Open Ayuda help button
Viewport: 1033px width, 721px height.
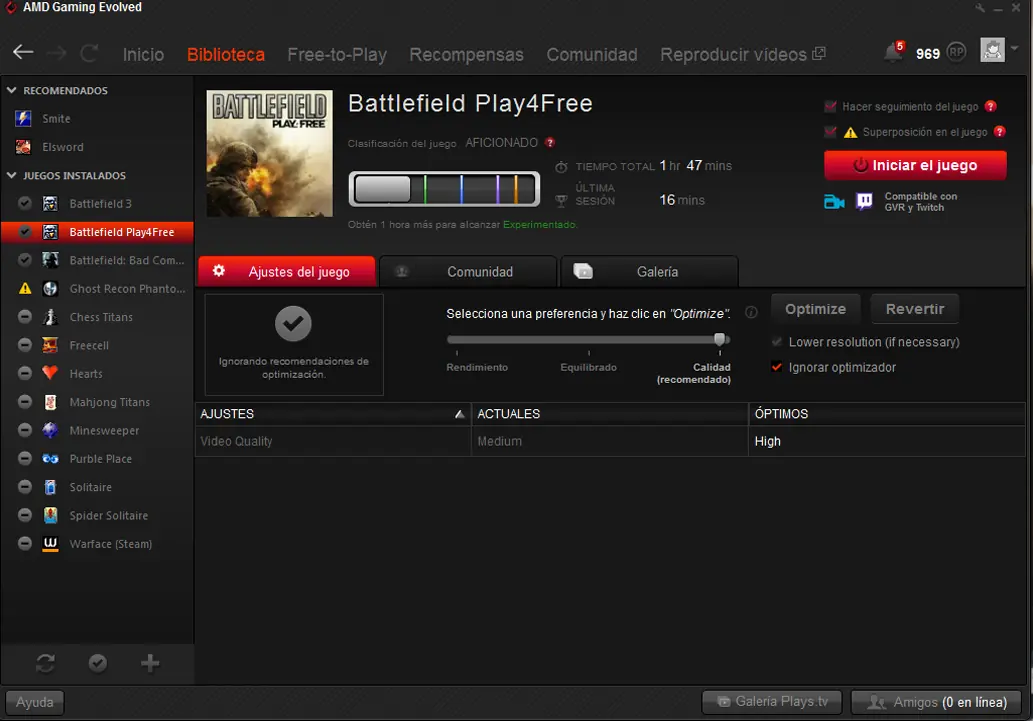click(34, 702)
